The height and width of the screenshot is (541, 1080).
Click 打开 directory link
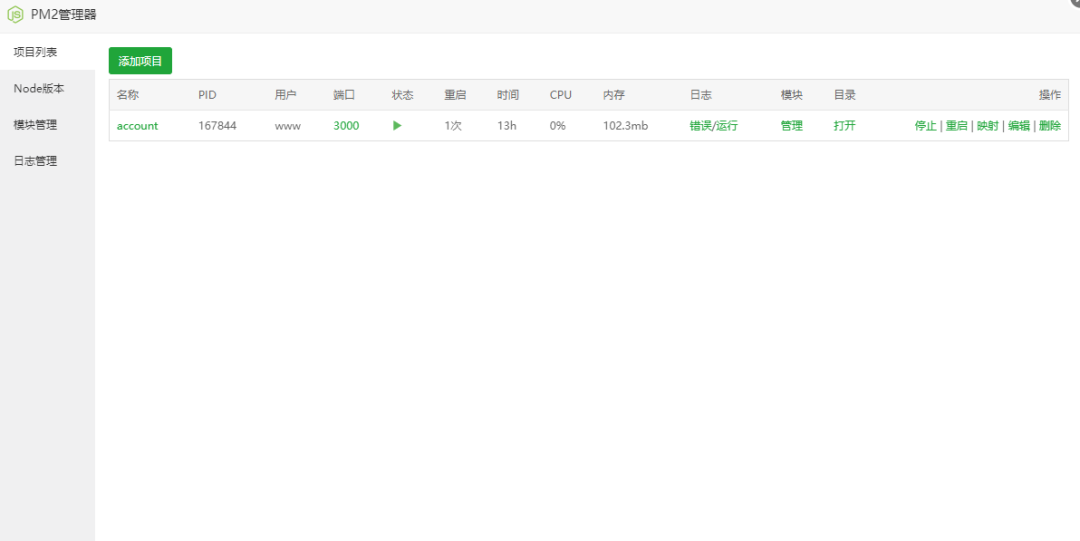click(844, 126)
